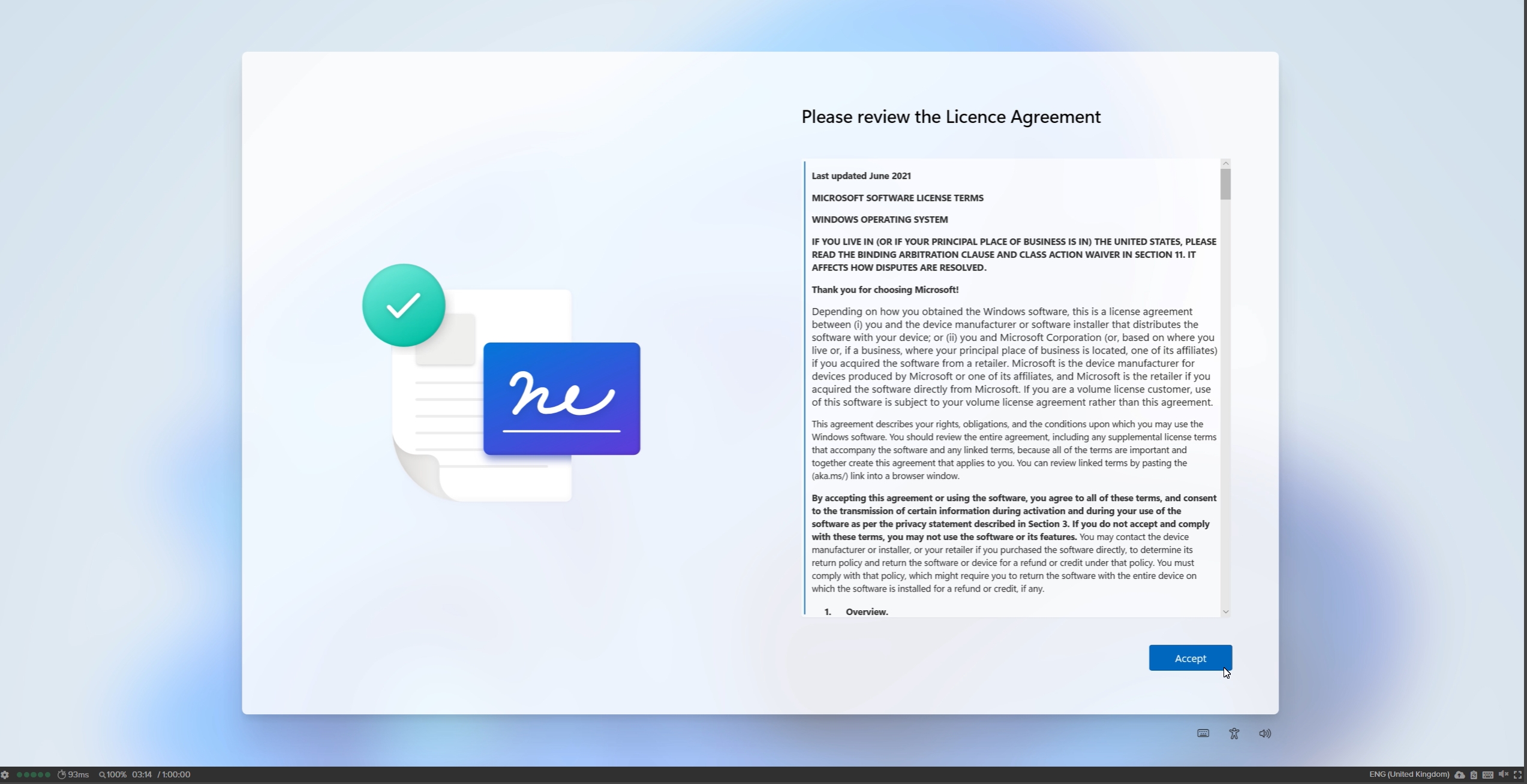Click the scrollbar down arrow in licence text
1527x784 pixels.
coord(1225,611)
